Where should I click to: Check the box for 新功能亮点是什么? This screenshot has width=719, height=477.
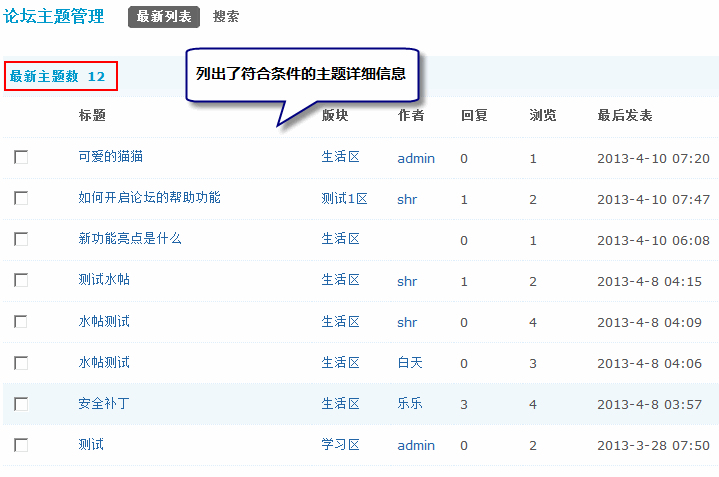point(21,240)
